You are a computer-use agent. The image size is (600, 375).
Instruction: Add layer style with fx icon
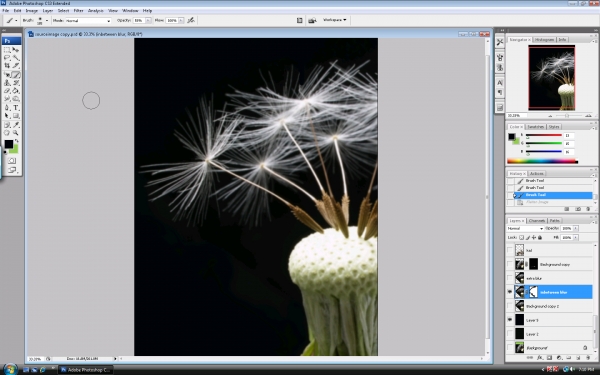(x=540, y=358)
